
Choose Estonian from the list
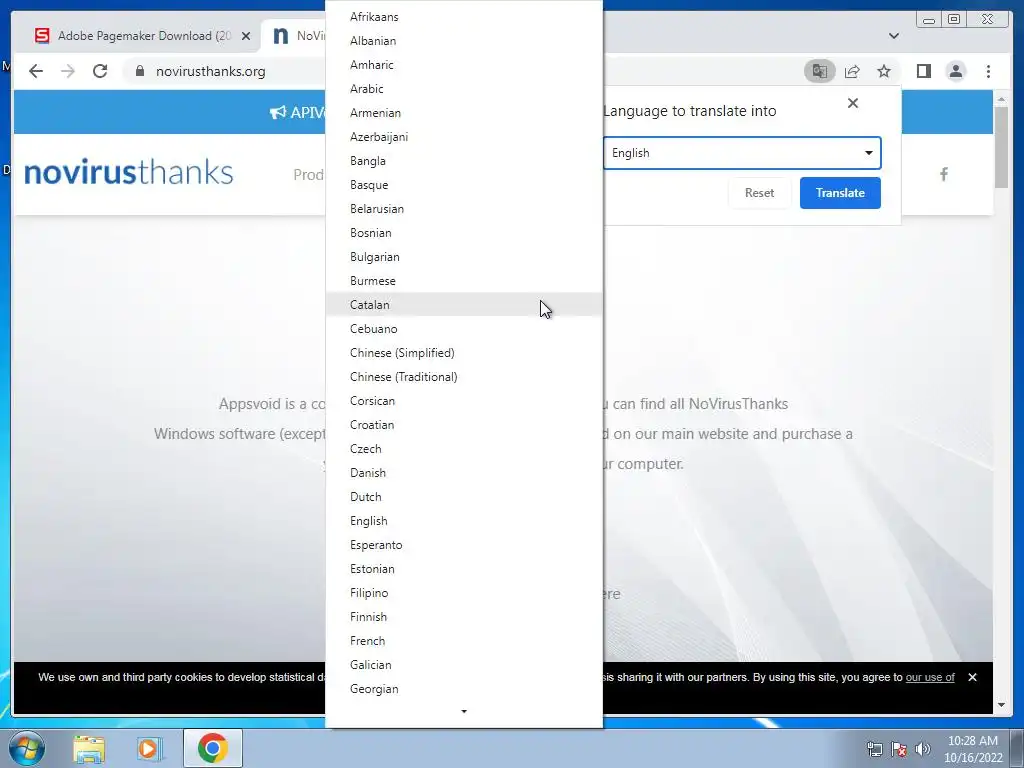[464, 569]
